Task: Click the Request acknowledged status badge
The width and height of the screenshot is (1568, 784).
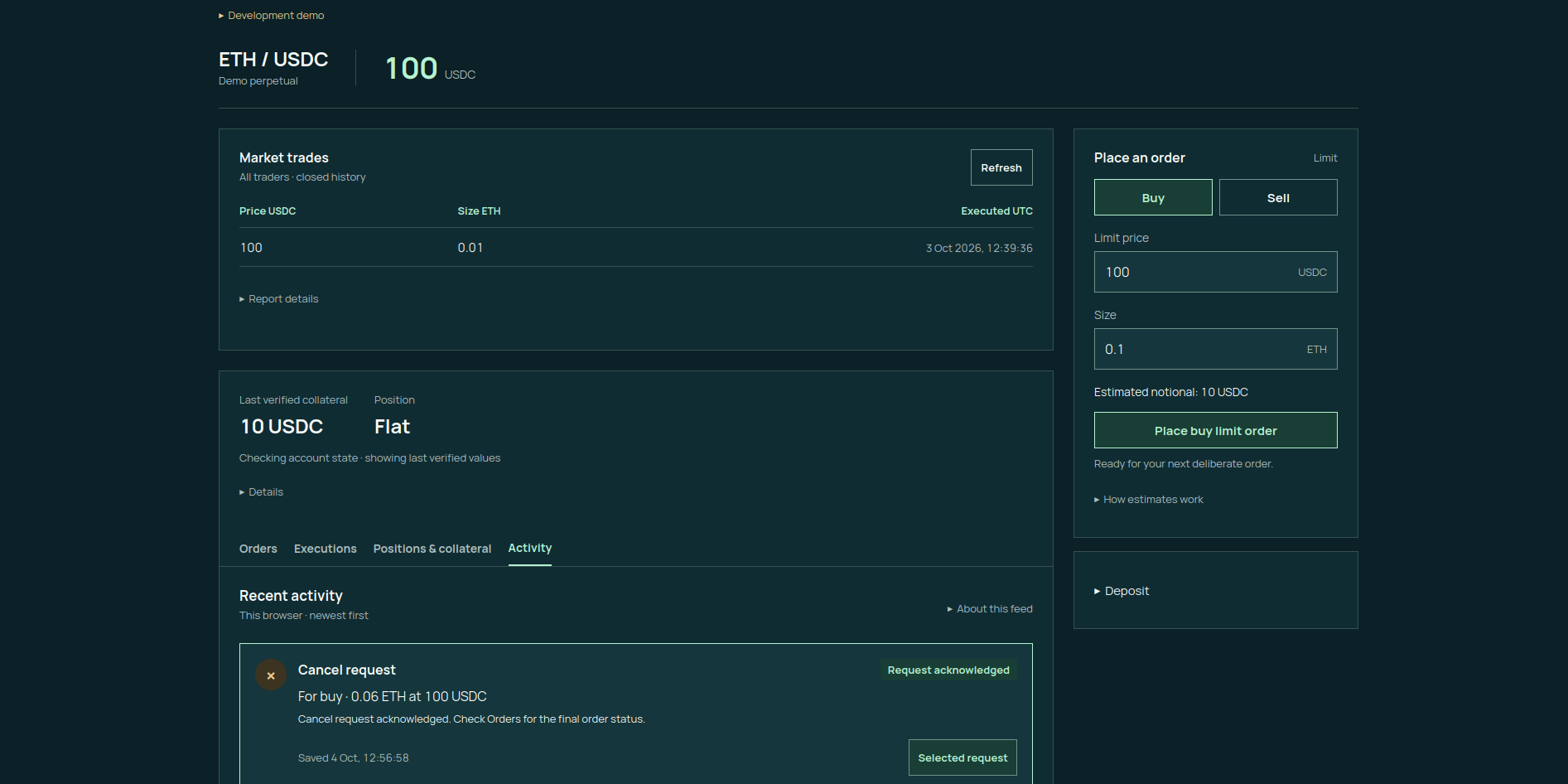Action: tap(948, 670)
